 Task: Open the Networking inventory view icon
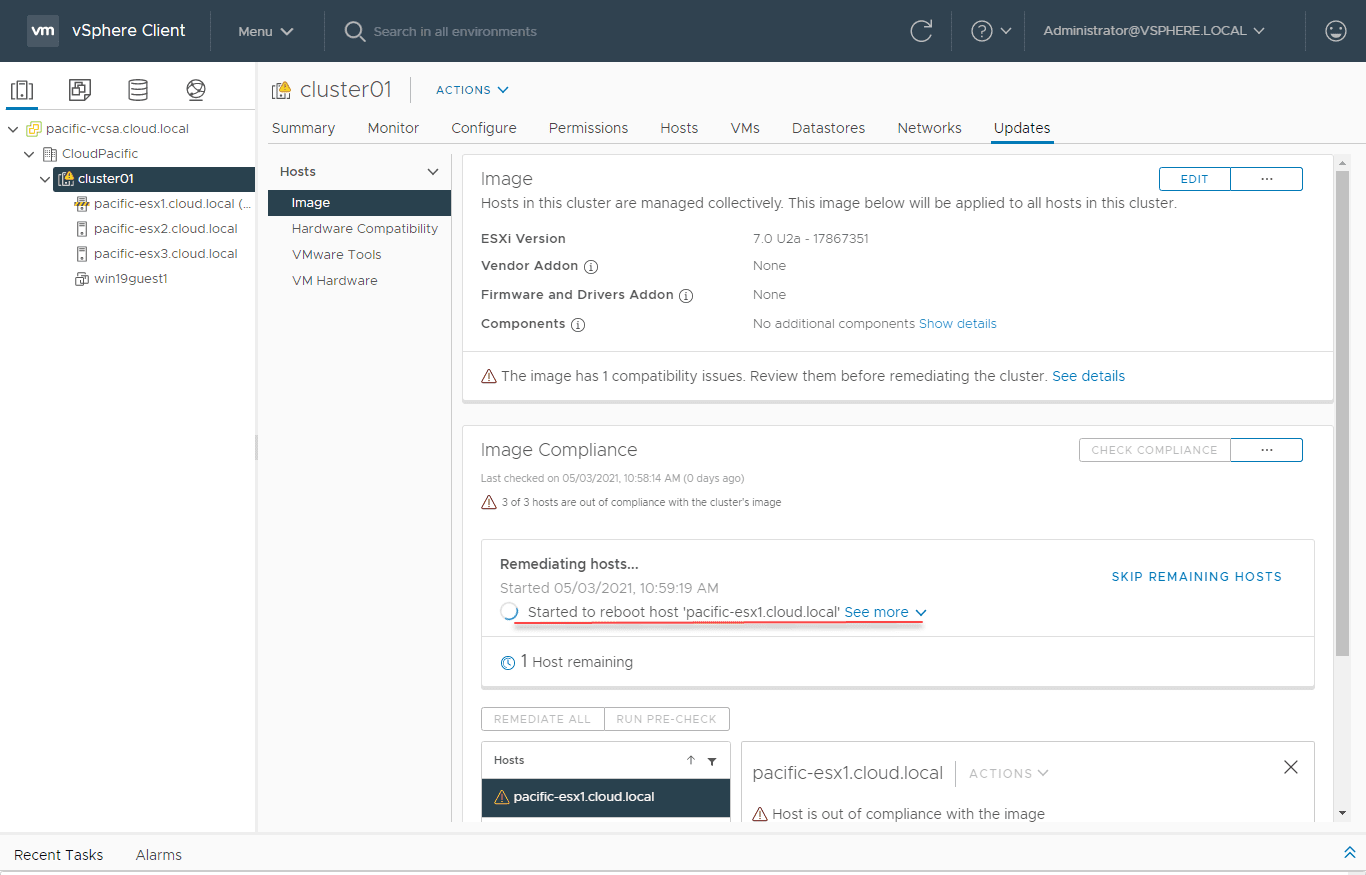tap(196, 90)
